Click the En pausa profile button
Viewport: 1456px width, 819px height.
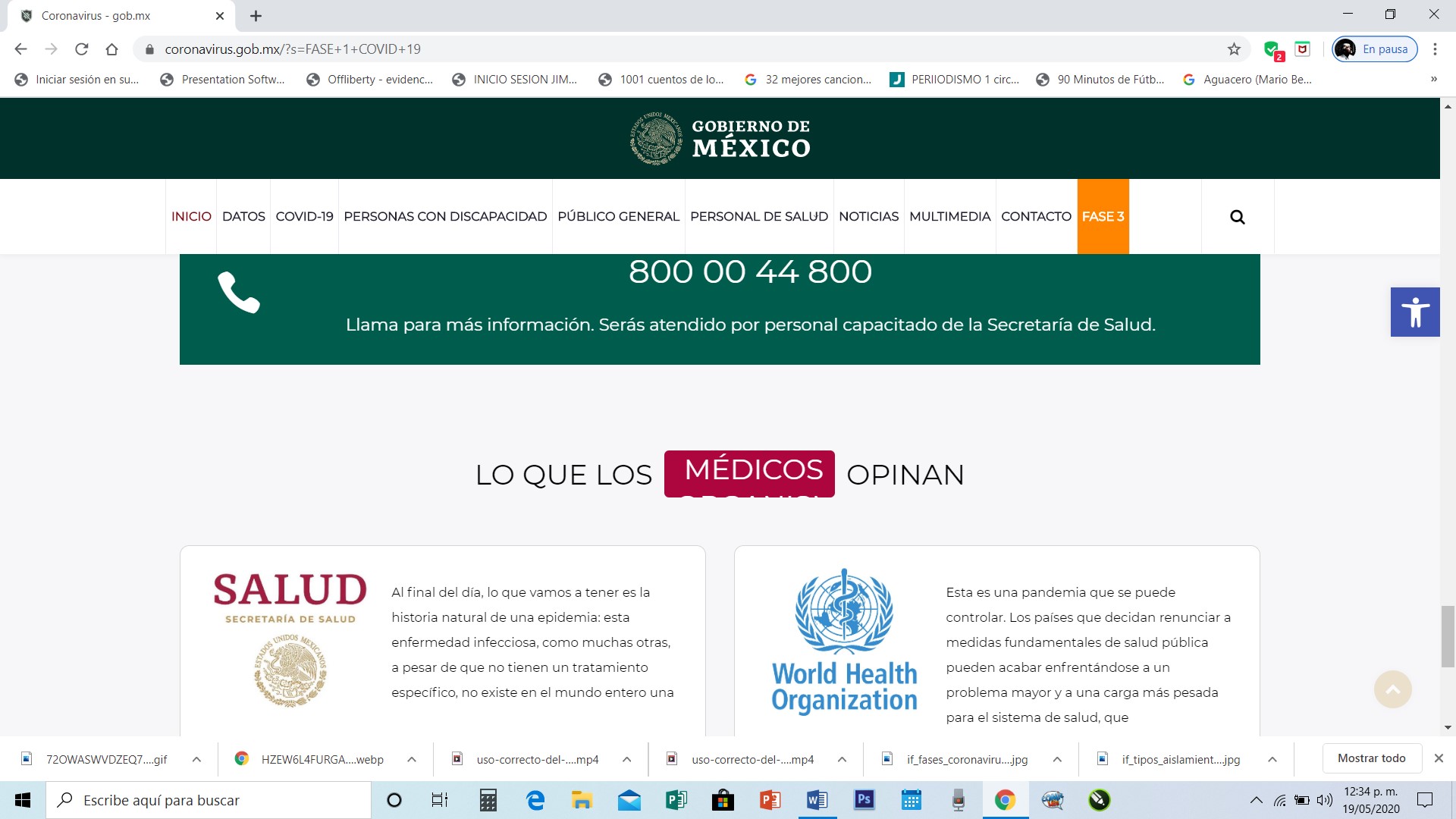[x=1375, y=49]
